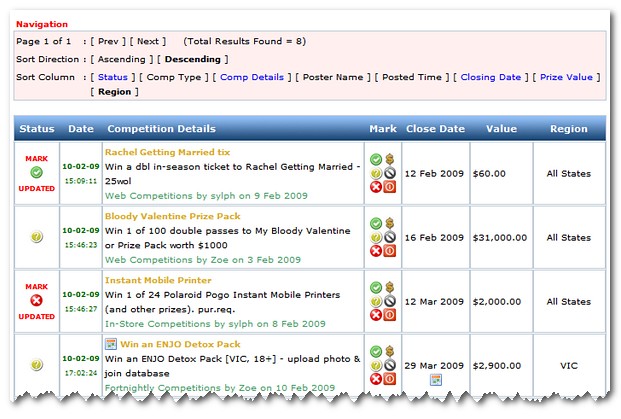Click the 12 Mar 2009 close date

point(434,302)
